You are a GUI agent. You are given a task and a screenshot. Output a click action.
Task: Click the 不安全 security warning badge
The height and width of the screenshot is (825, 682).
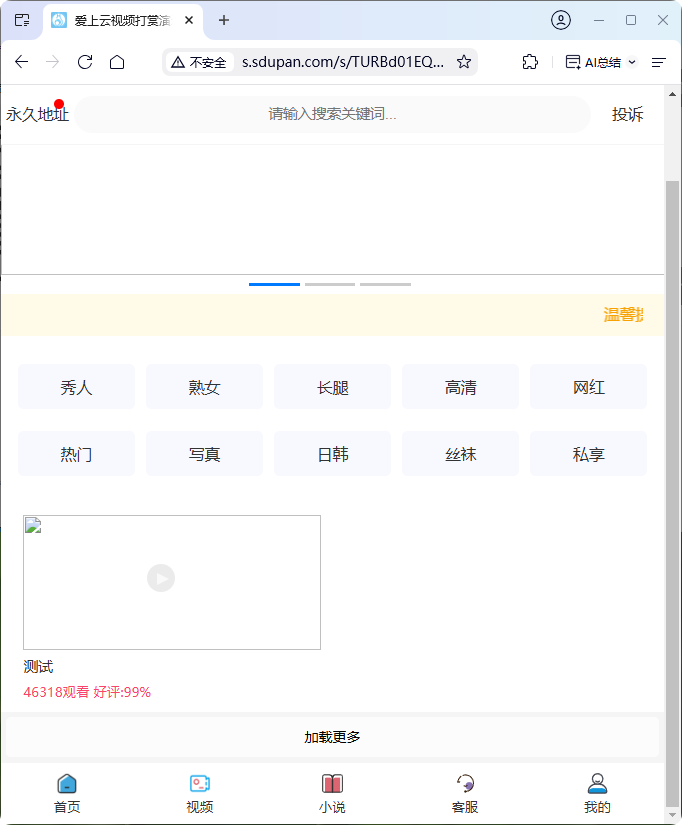coord(199,62)
